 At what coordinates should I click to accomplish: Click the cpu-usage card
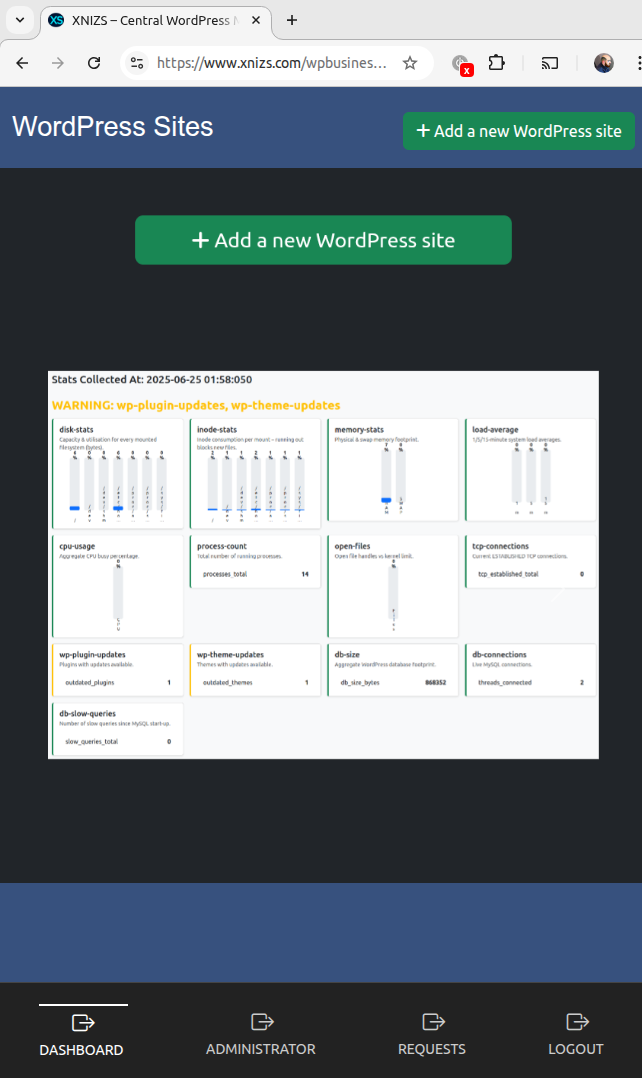[118, 586]
